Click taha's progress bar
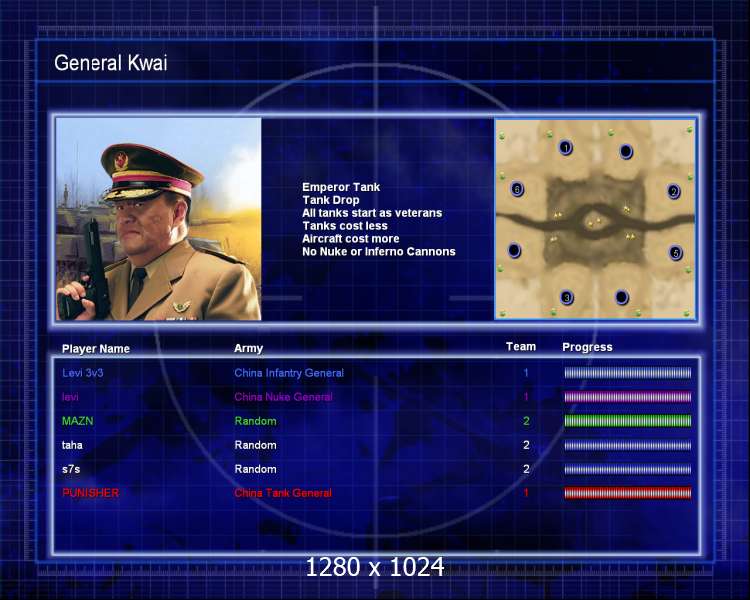This screenshot has width=750, height=600. (628, 445)
